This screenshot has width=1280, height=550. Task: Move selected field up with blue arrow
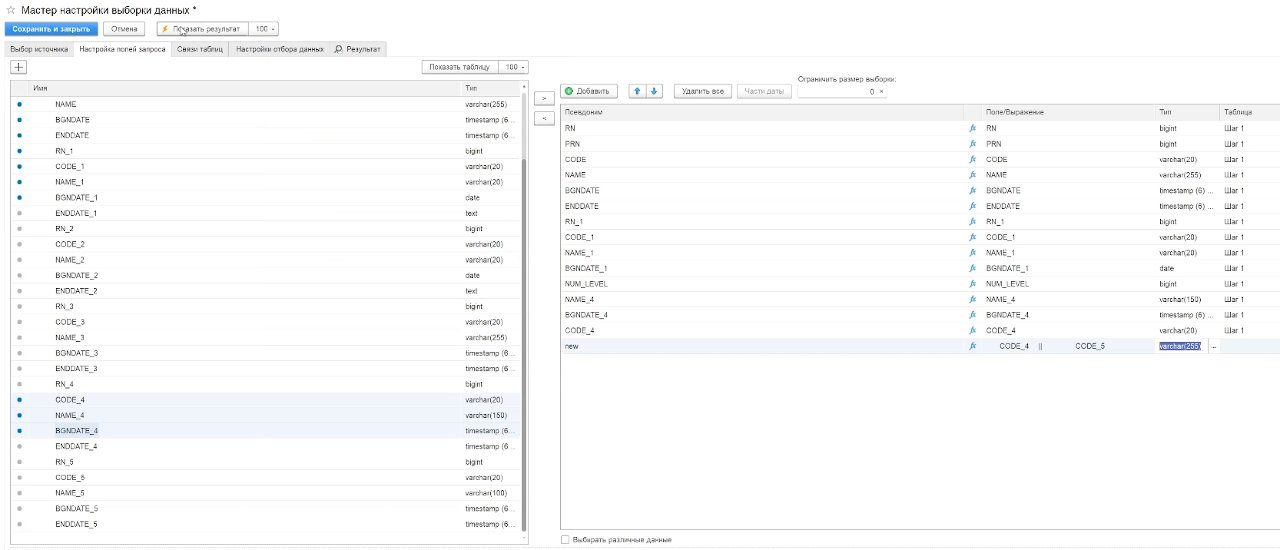638,91
